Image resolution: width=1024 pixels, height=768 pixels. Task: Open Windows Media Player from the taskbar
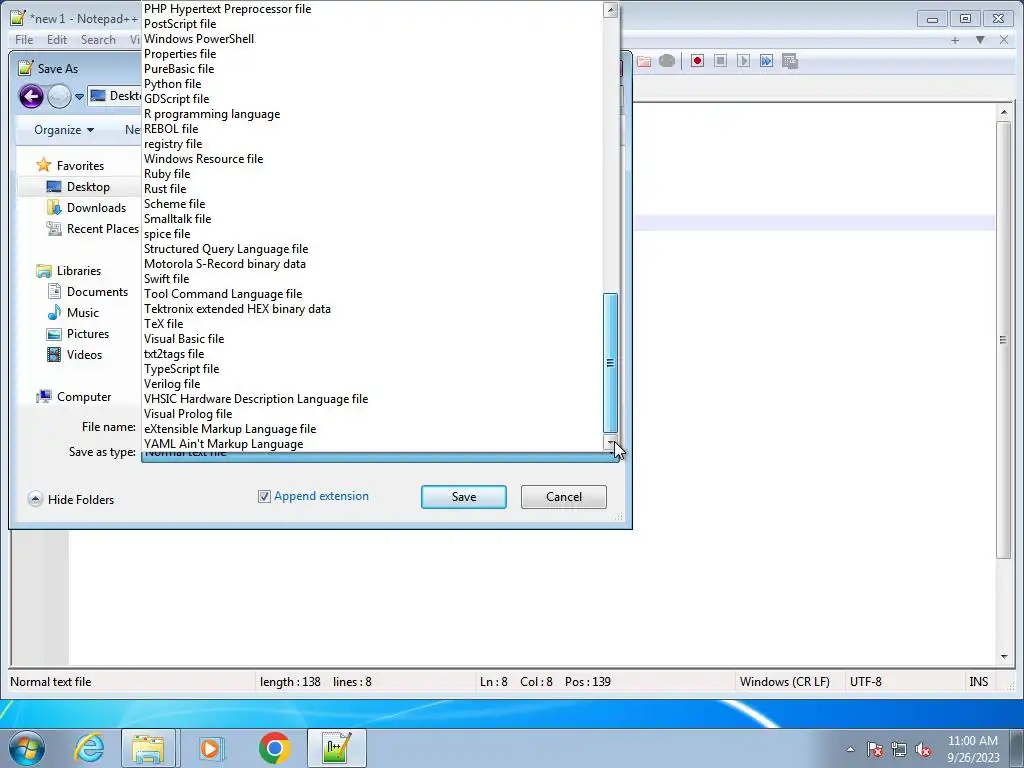211,748
